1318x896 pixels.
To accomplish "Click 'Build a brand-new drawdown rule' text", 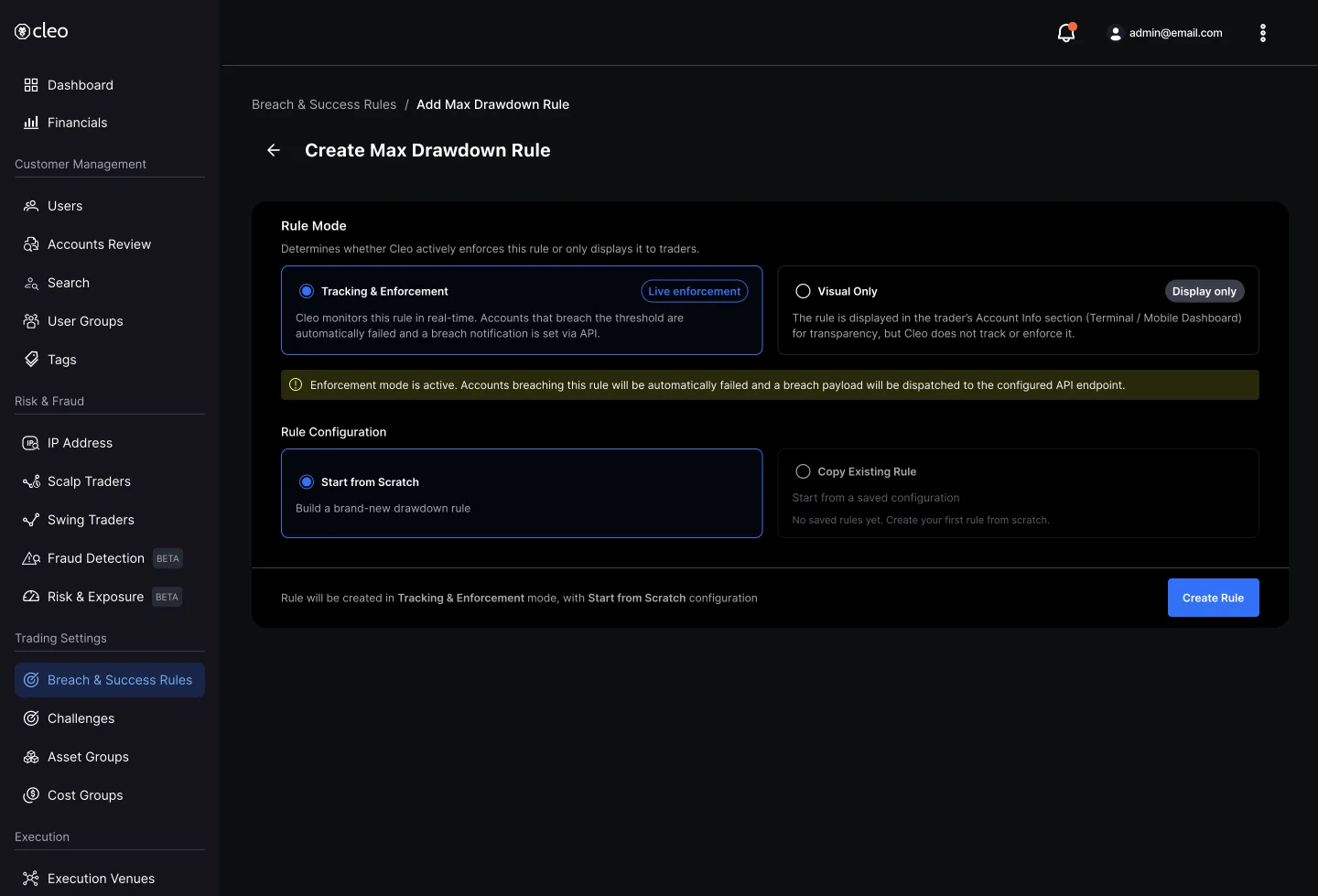I will coord(383,508).
